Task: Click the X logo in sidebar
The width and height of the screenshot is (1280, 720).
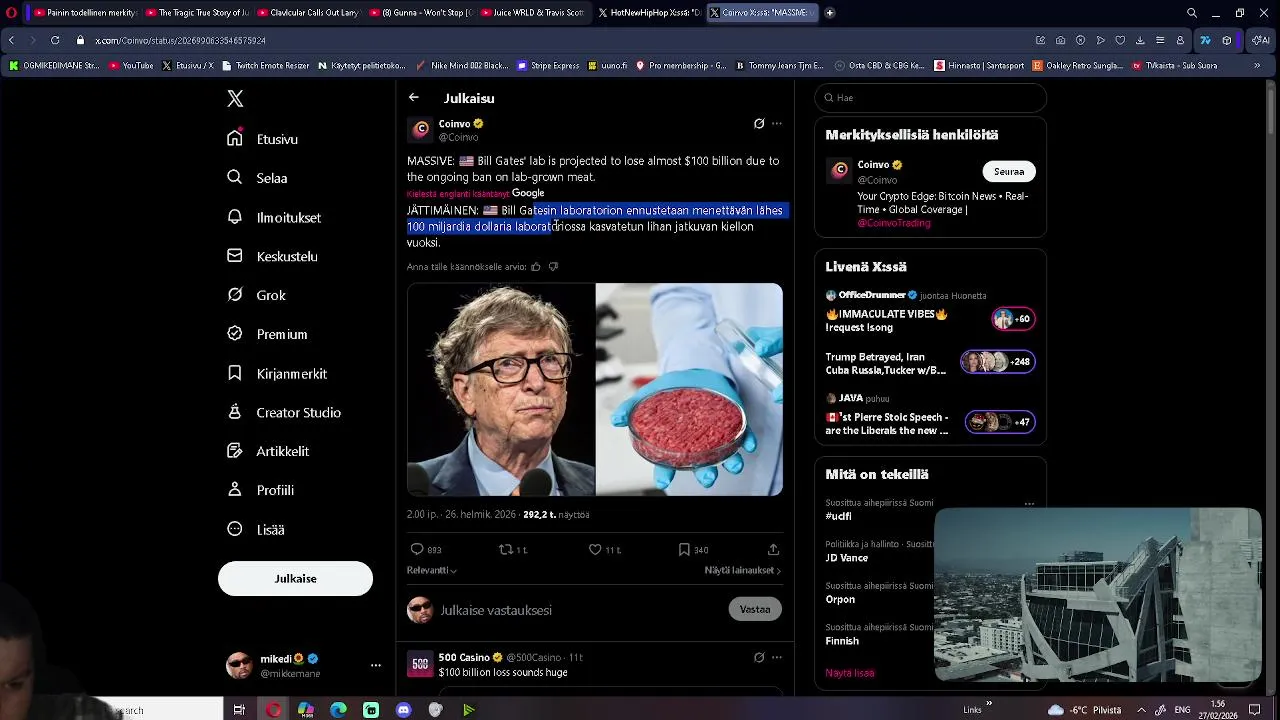Action: click(x=235, y=98)
